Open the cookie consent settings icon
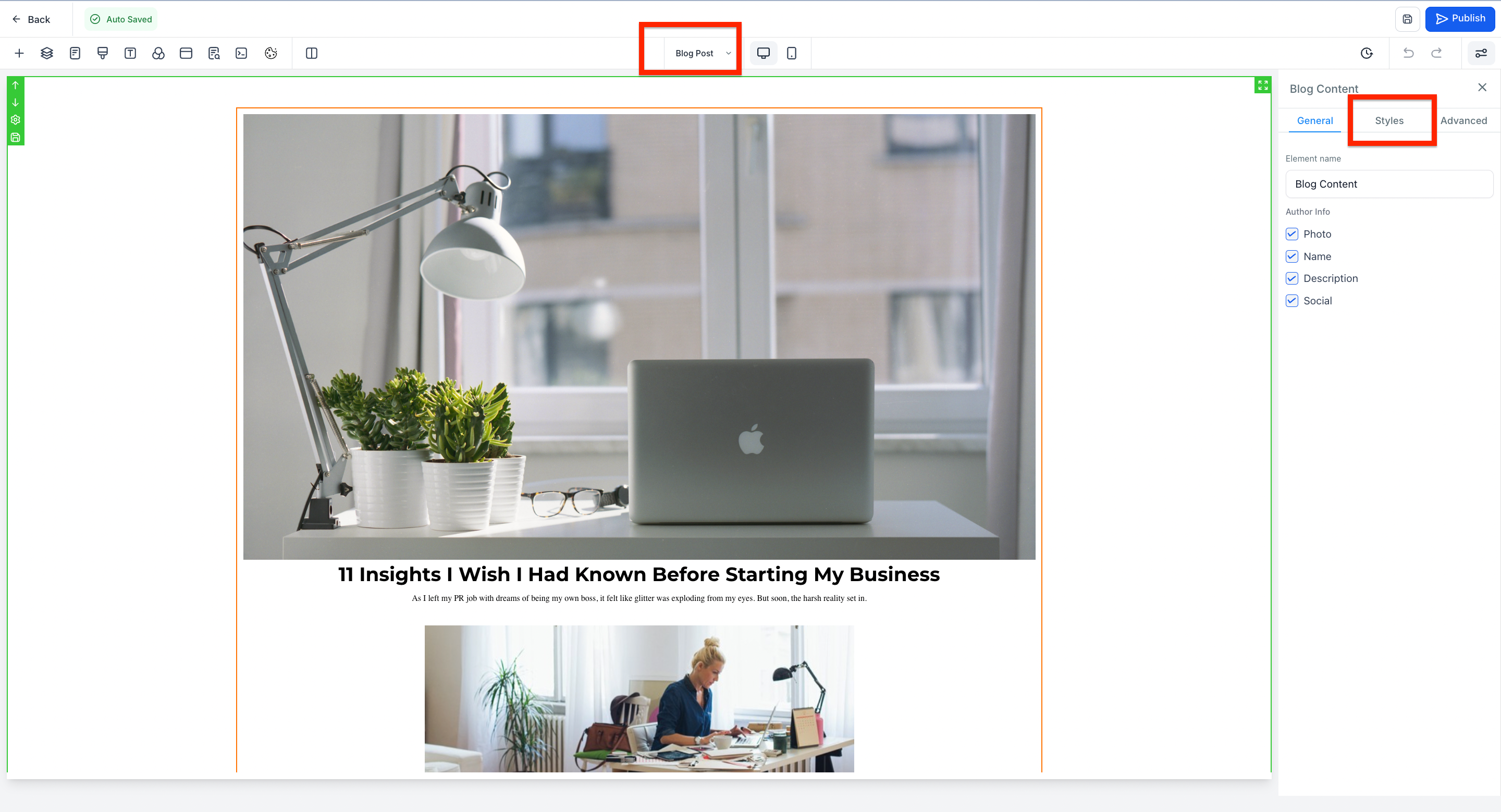Viewport: 1501px width, 812px height. (271, 53)
